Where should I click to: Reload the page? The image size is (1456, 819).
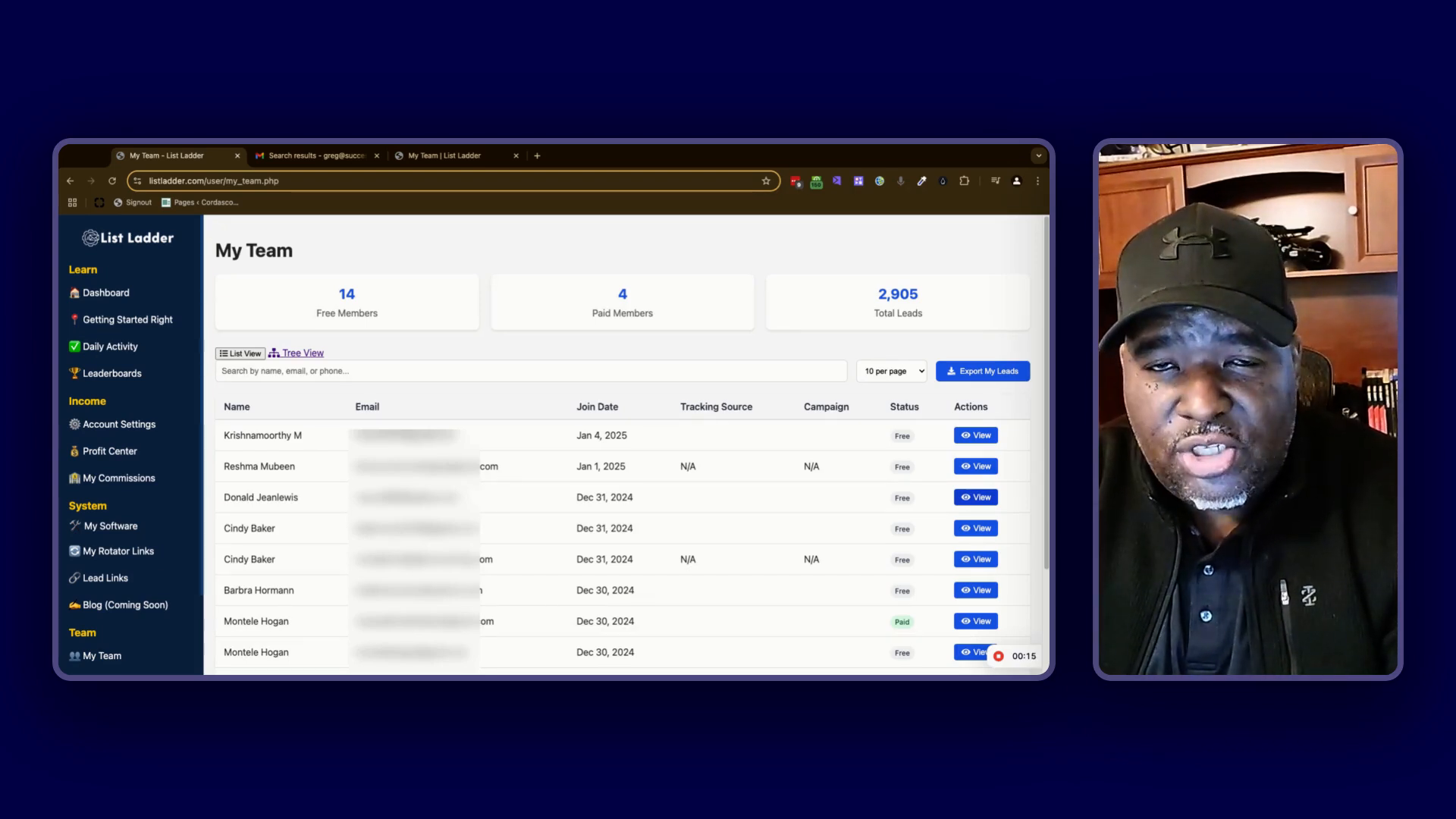coord(112,181)
